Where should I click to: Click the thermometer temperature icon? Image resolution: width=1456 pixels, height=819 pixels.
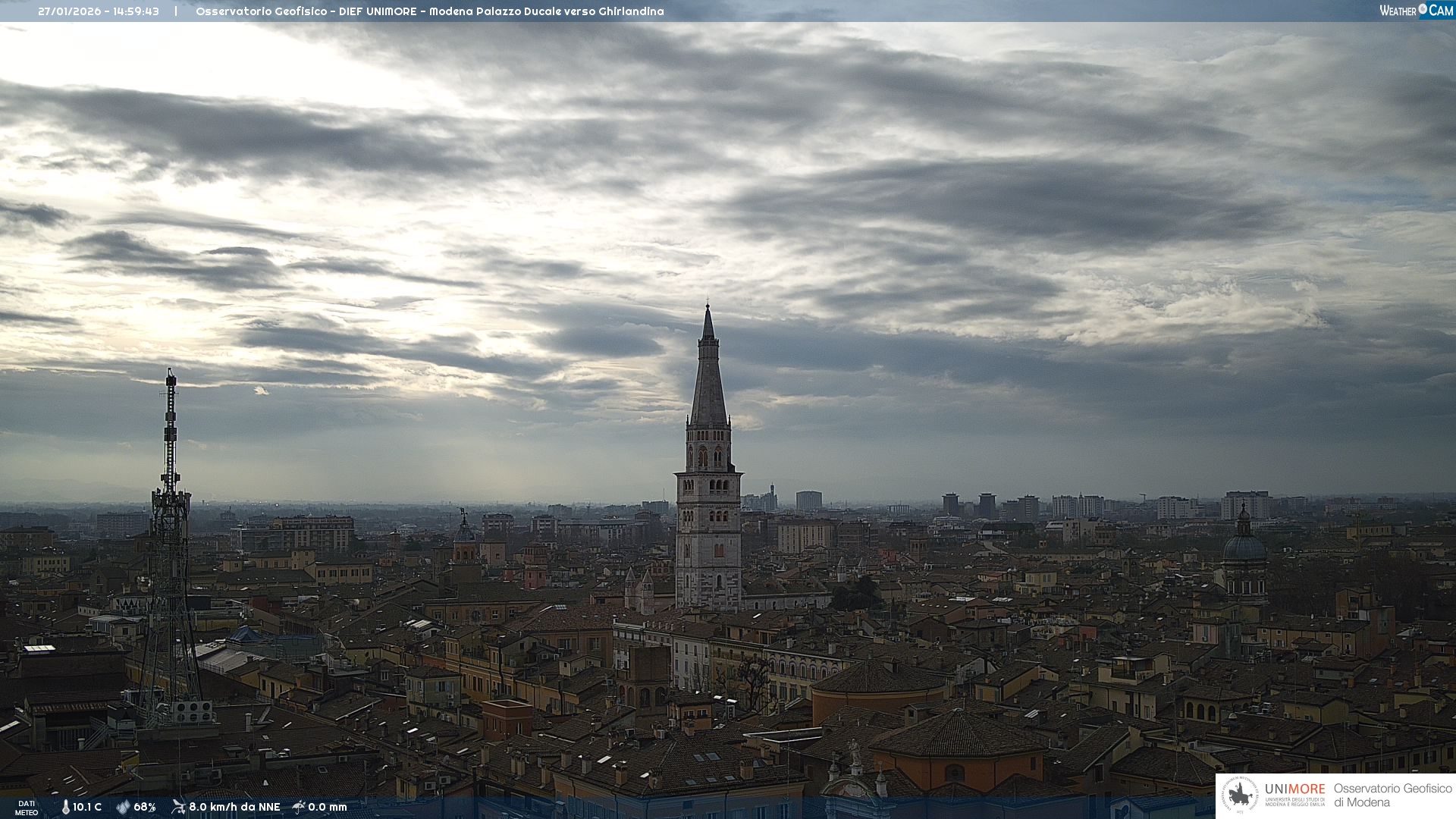point(66,808)
